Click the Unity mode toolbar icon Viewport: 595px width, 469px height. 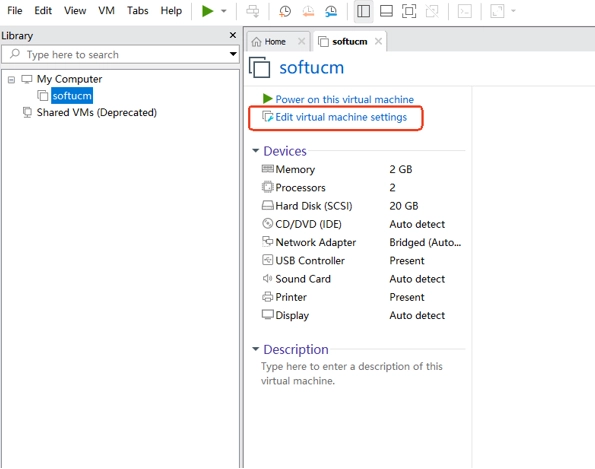click(432, 11)
